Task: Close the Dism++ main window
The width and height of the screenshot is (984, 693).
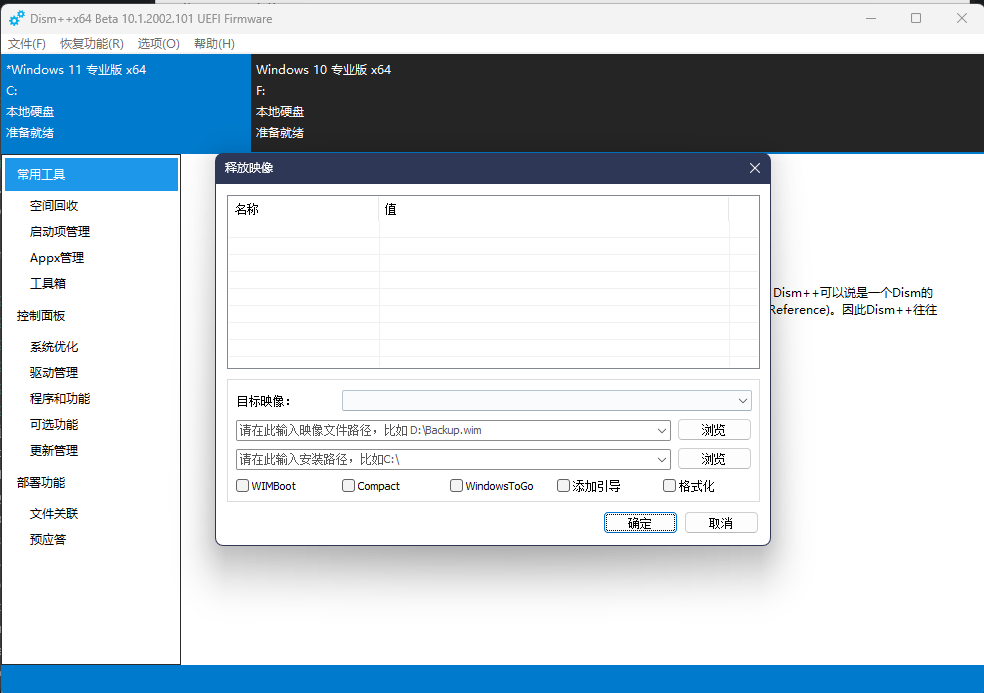Action: pos(962,18)
